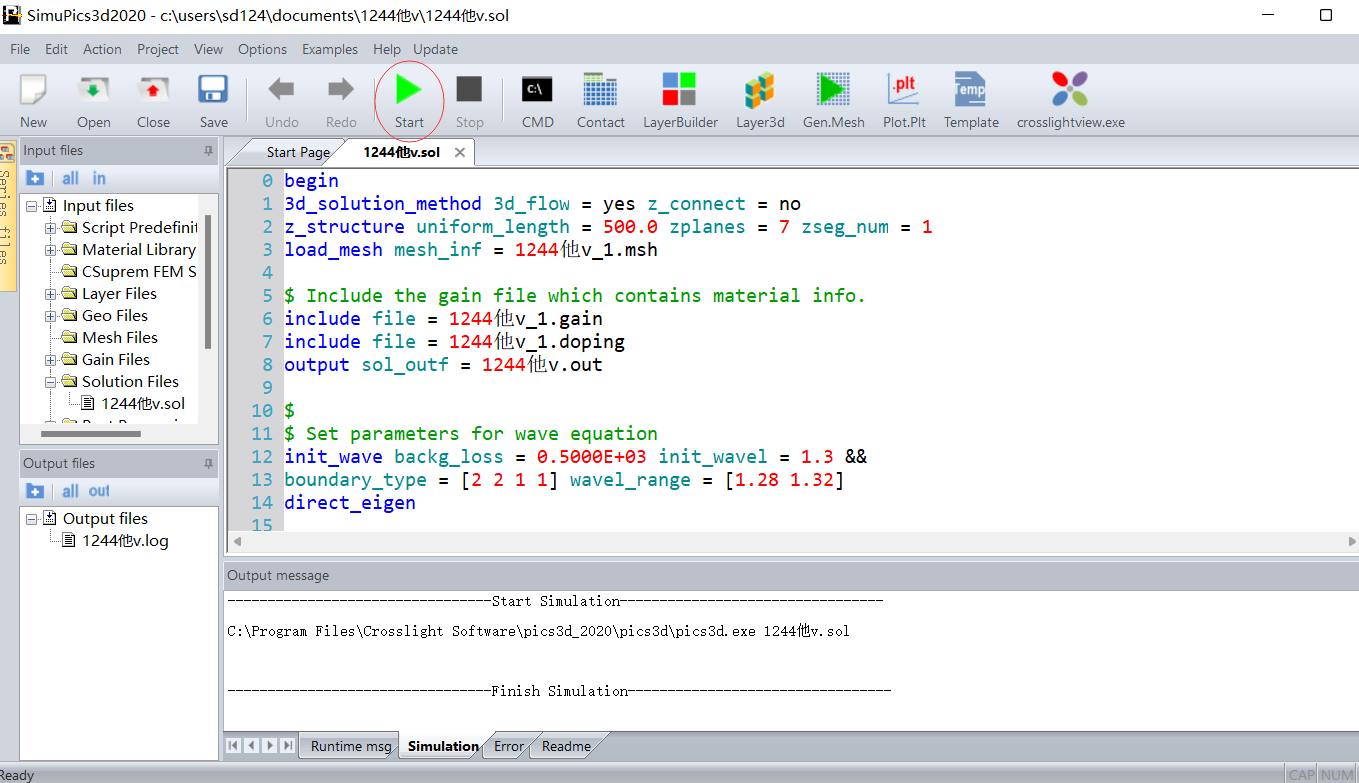Pin the Output files panel
1359x783 pixels.
[208, 464]
